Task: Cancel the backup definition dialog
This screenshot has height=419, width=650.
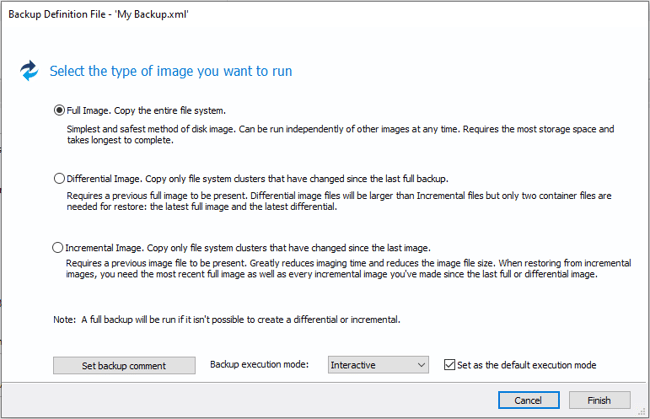Action: [x=528, y=399]
